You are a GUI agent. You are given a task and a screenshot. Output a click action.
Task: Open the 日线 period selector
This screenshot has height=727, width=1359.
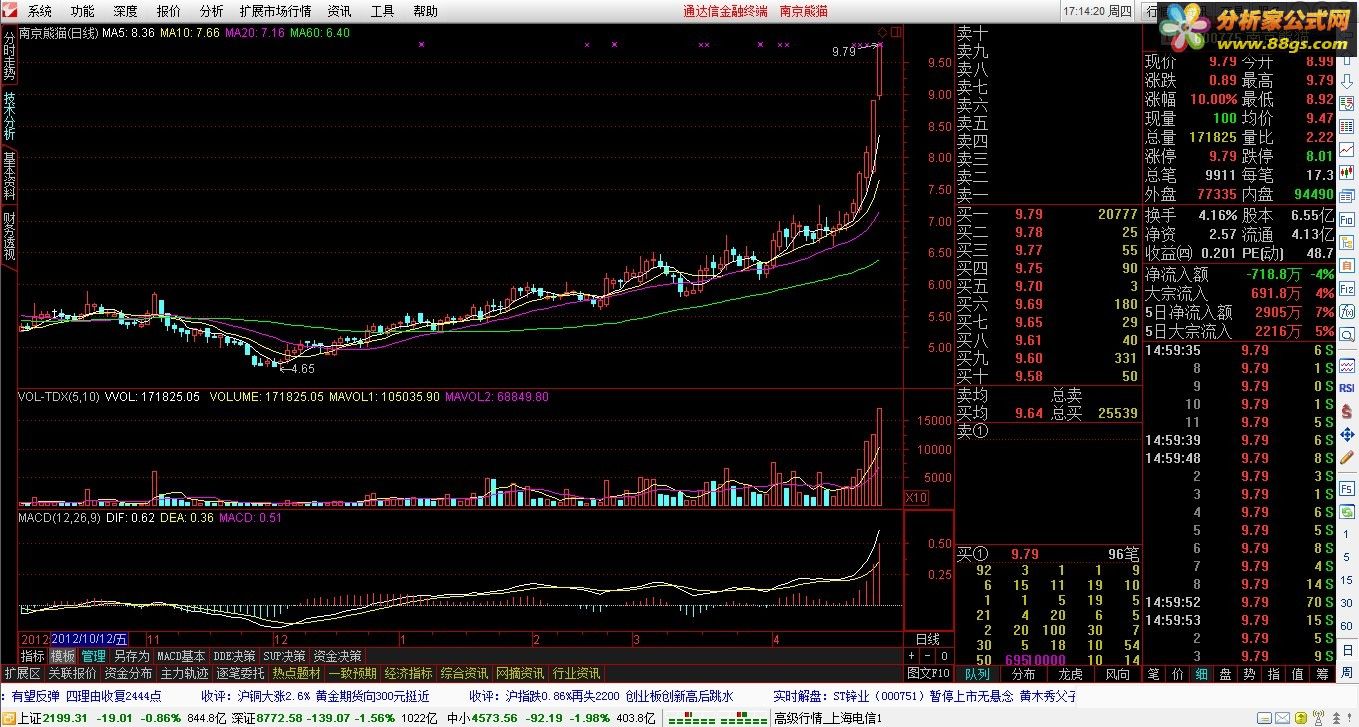tap(928, 639)
